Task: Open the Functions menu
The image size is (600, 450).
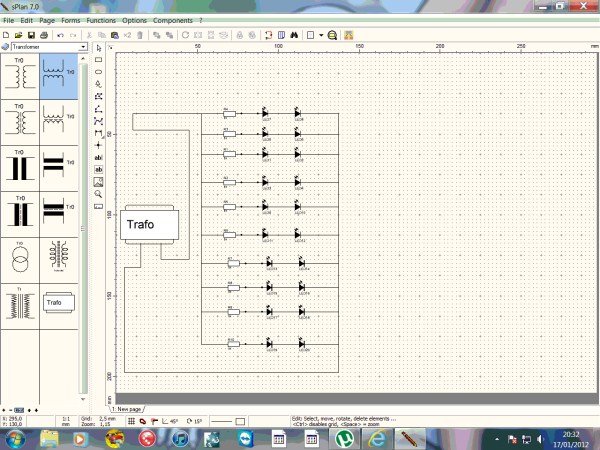Action: [x=100, y=20]
